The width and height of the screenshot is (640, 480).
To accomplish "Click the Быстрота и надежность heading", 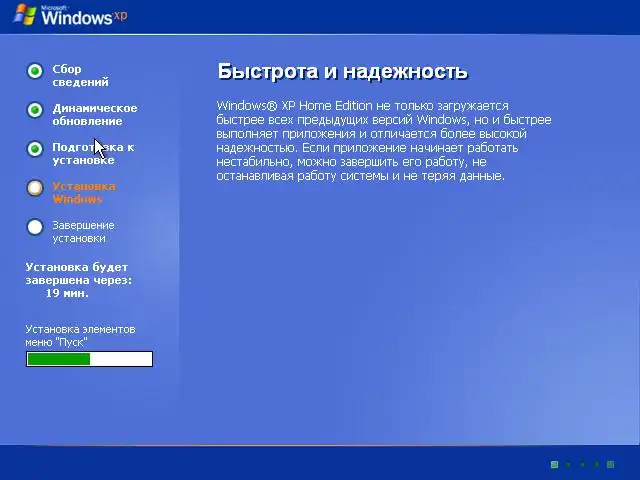I will point(342,71).
